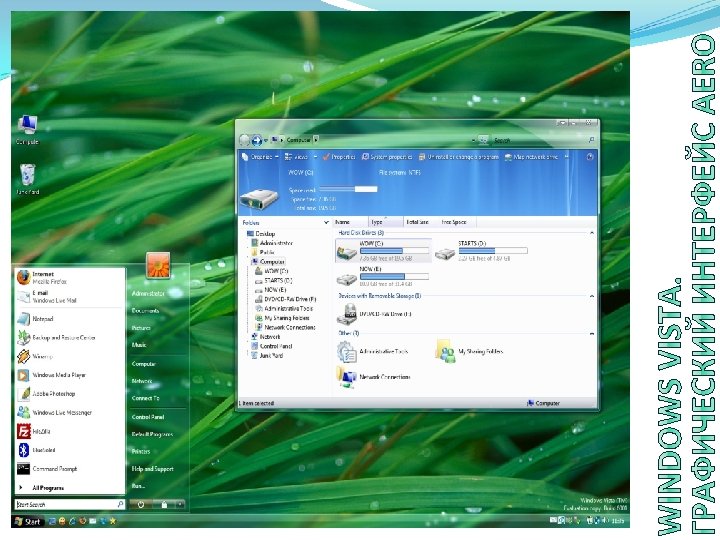
Task: Click System properties in toolbar
Action: [x=387, y=157]
